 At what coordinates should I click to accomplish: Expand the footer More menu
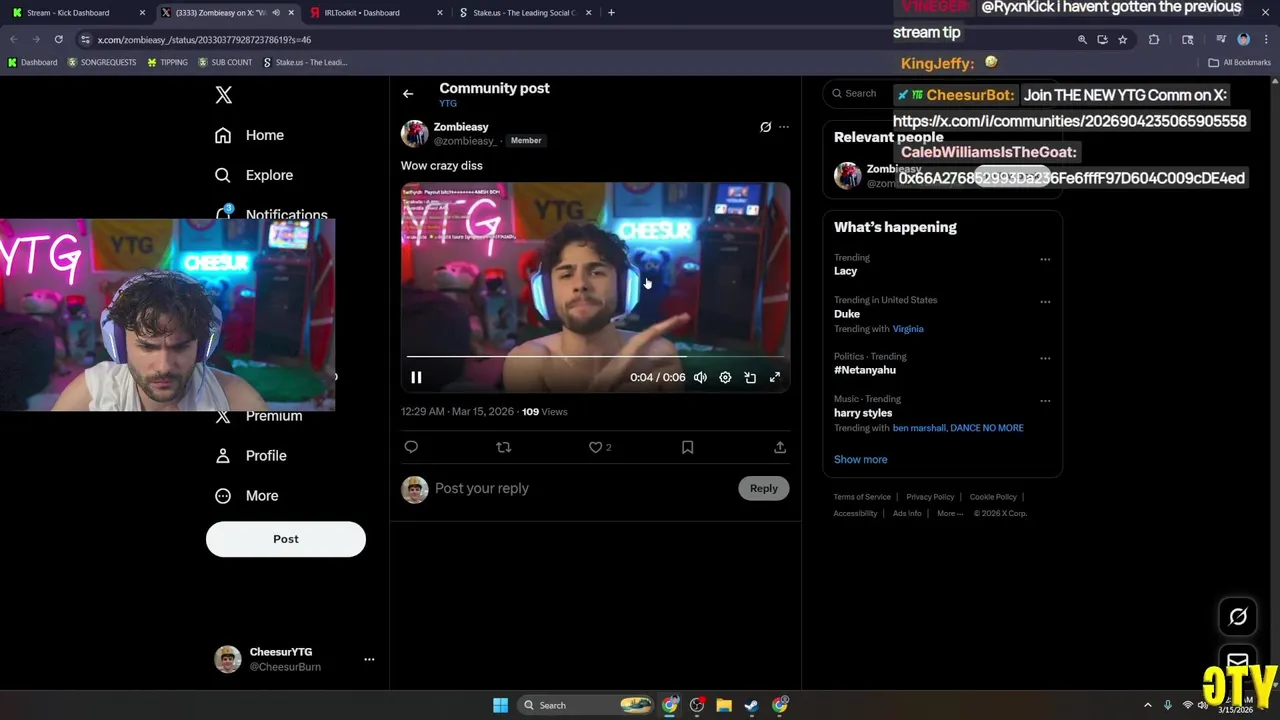(950, 514)
